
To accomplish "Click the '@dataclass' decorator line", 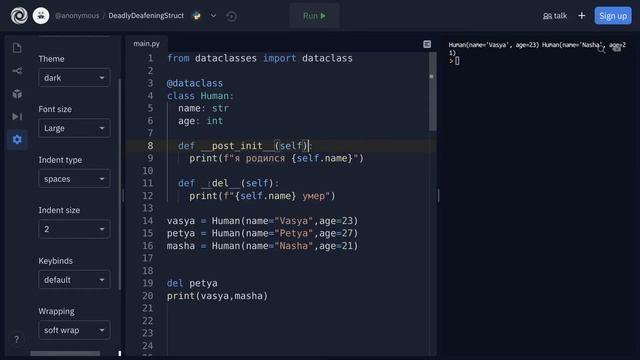I will pyautogui.click(x=195, y=83).
